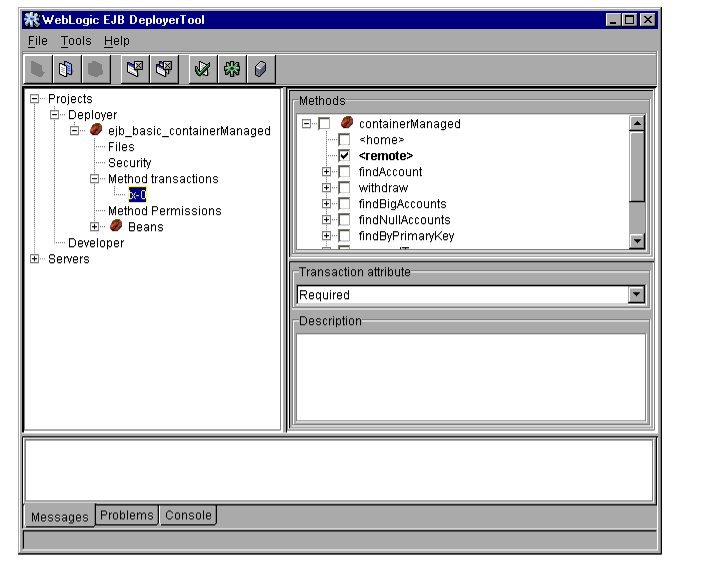This screenshot has width=713, height=567.
Task: Check the withdraw method checkbox
Action: pyautogui.click(x=344, y=188)
